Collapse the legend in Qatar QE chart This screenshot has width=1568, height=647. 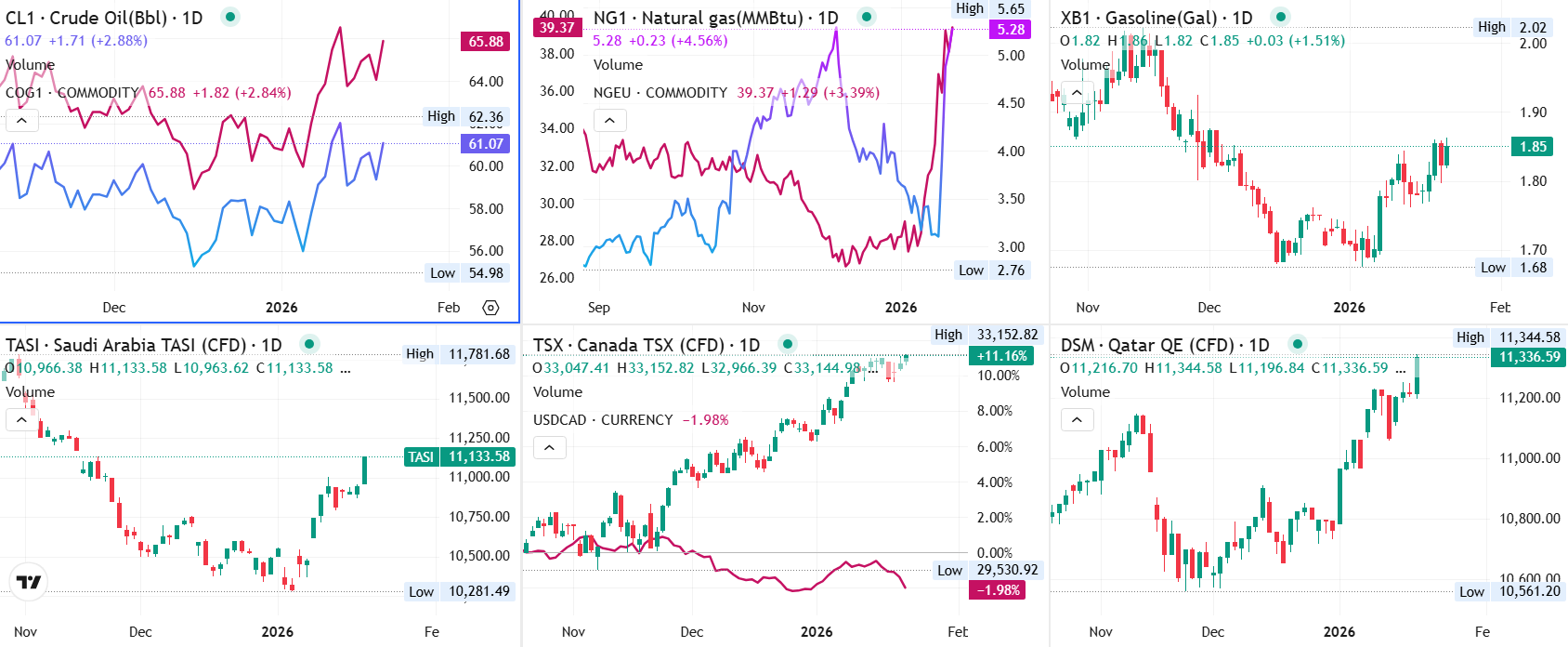[x=1077, y=419]
